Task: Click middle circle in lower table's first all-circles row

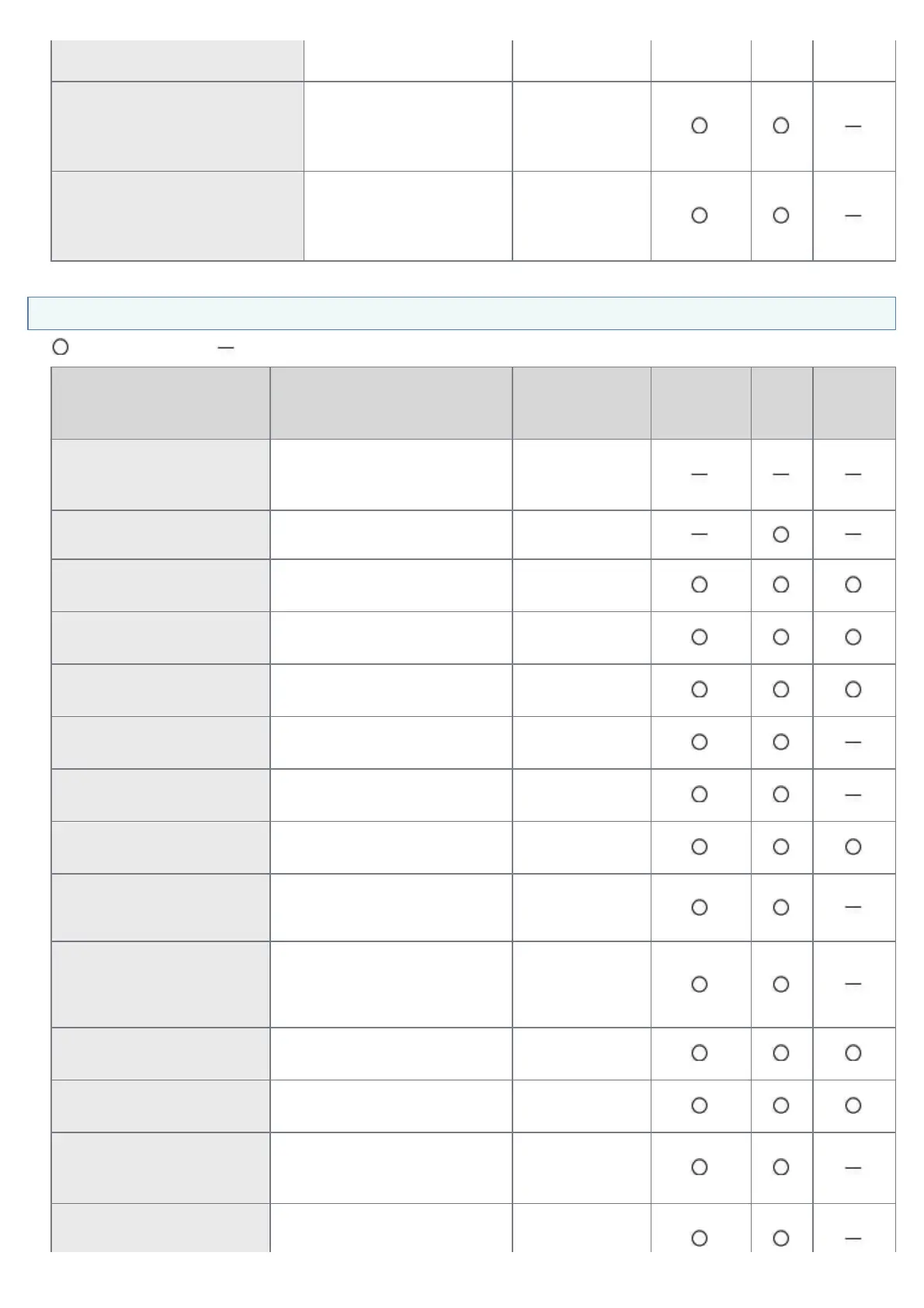Action: (780, 585)
